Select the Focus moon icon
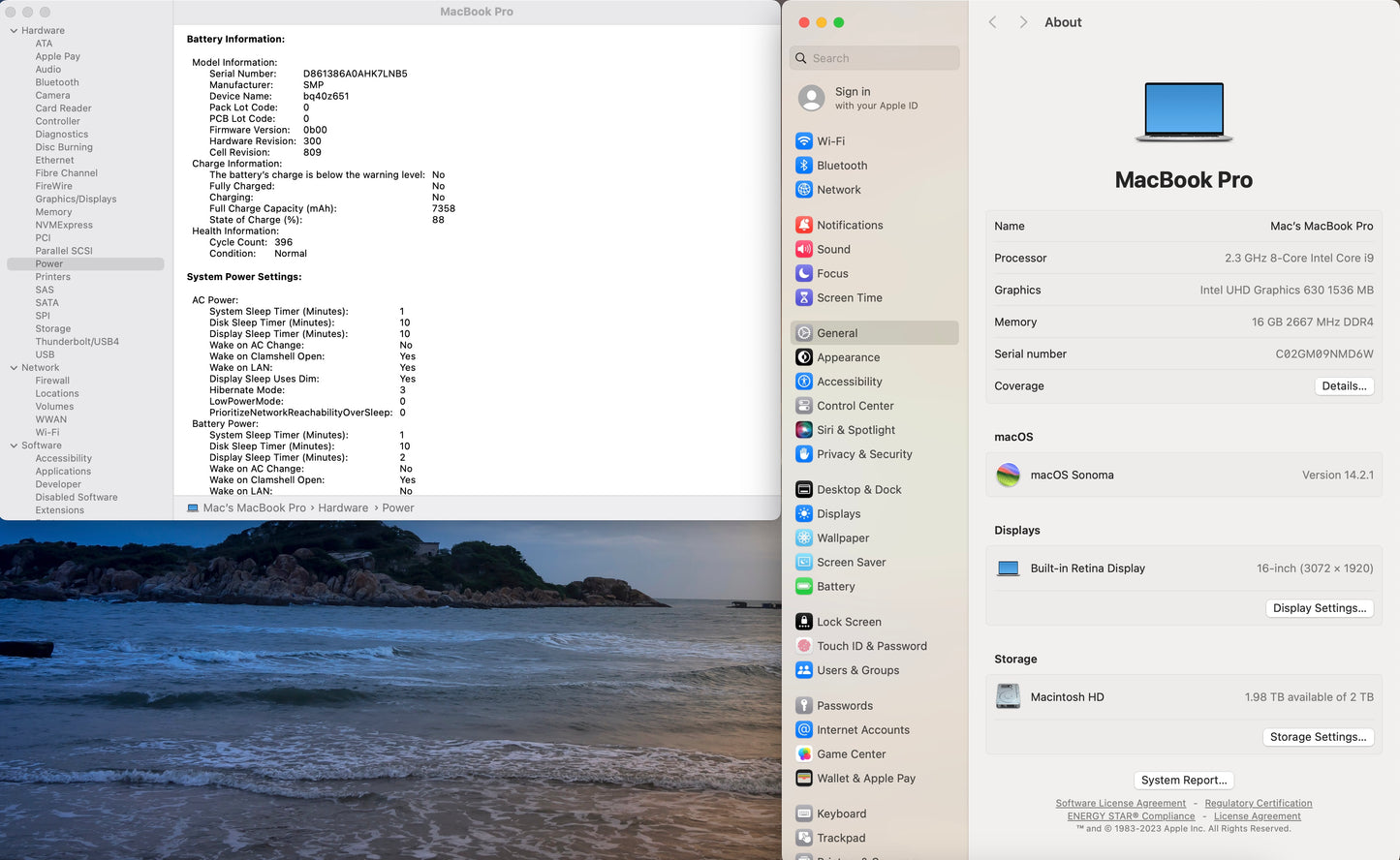The height and width of the screenshot is (860, 1400). point(804,273)
